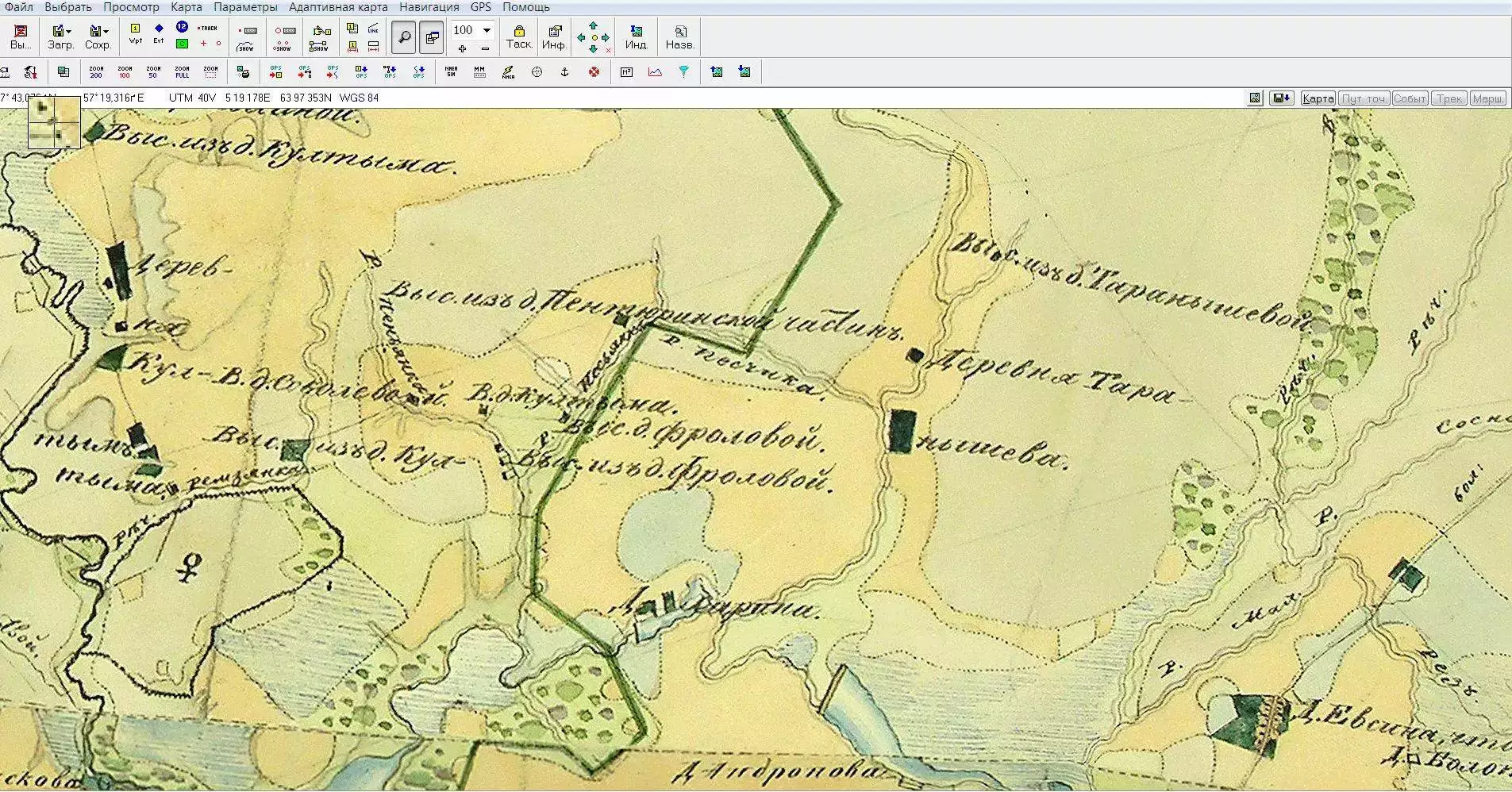This screenshot has height=792, width=1512.
Task: Open the Map (Карта) menu
Action: 187,7
